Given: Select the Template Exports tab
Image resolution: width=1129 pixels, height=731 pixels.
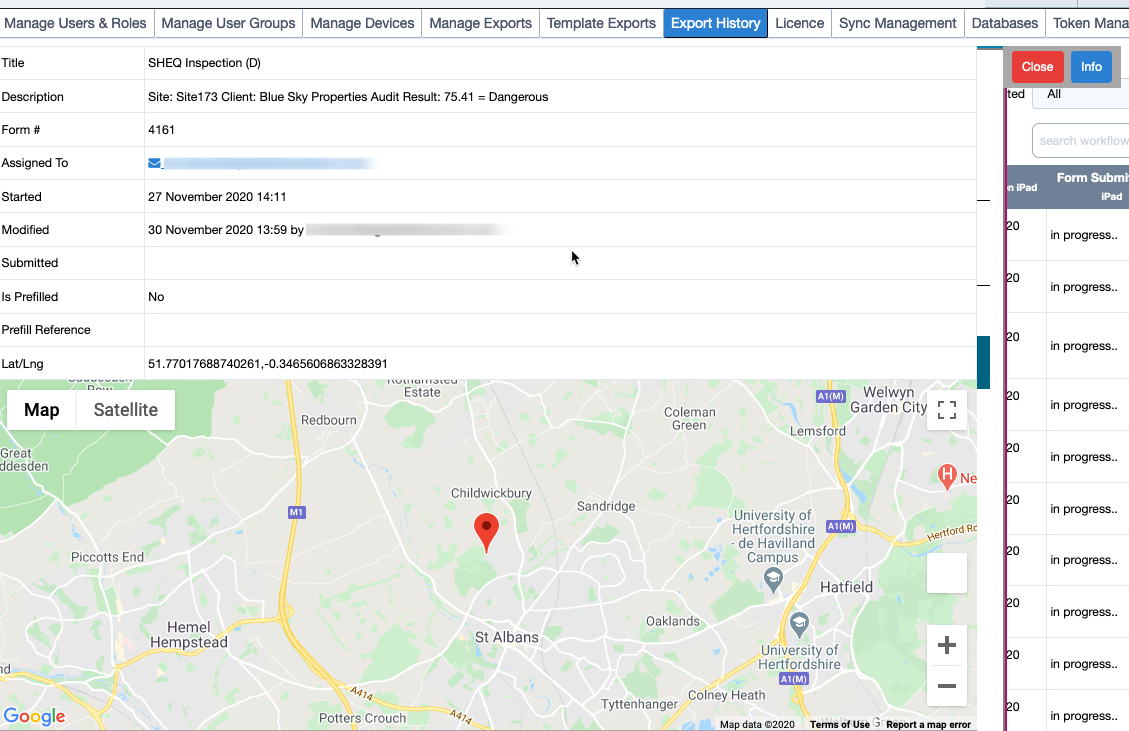Looking at the screenshot, I should (601, 23).
